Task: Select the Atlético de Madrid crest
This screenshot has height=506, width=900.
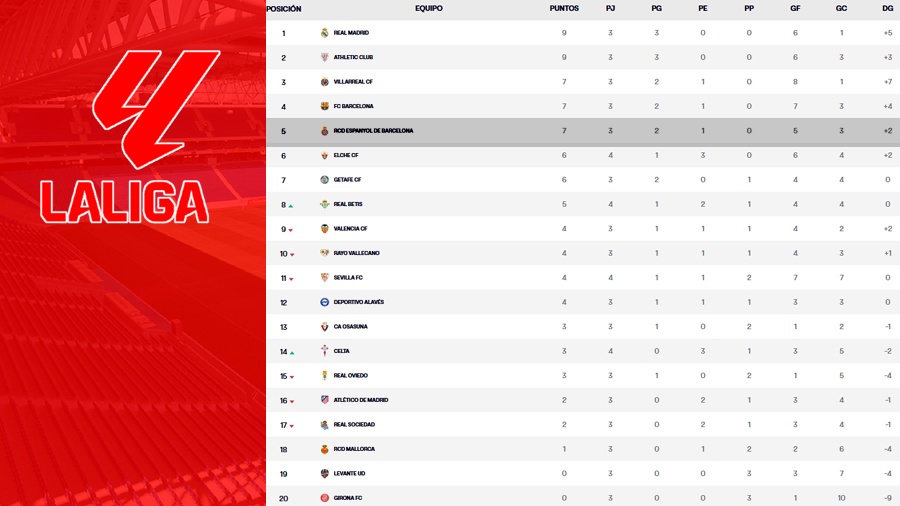Action: 324,400
